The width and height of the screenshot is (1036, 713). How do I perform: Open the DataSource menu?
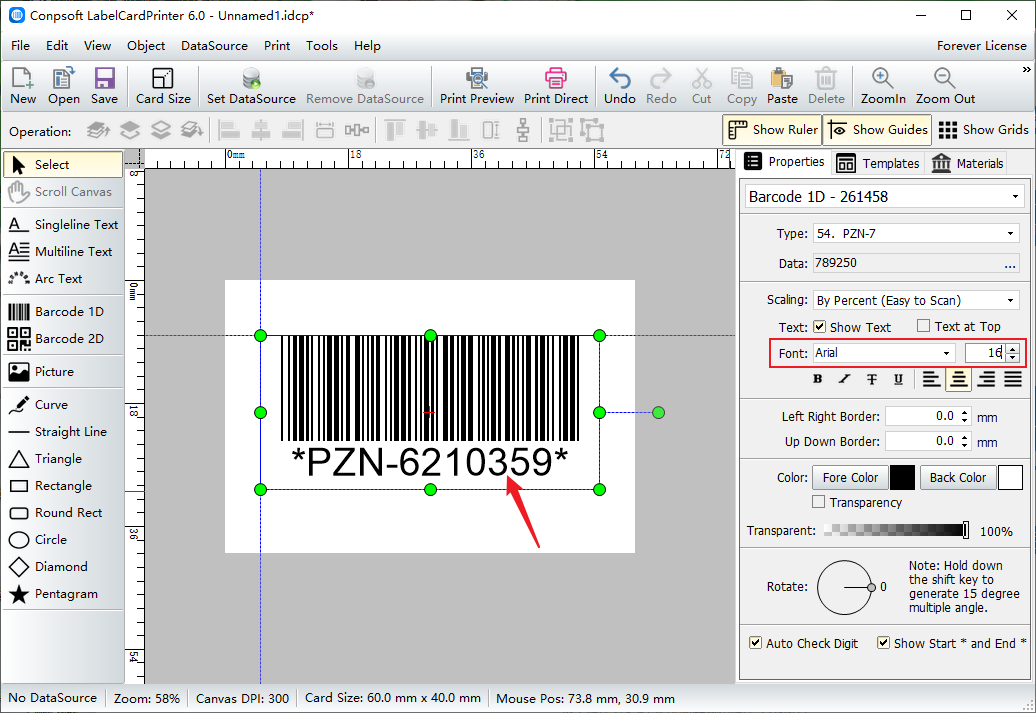[214, 46]
